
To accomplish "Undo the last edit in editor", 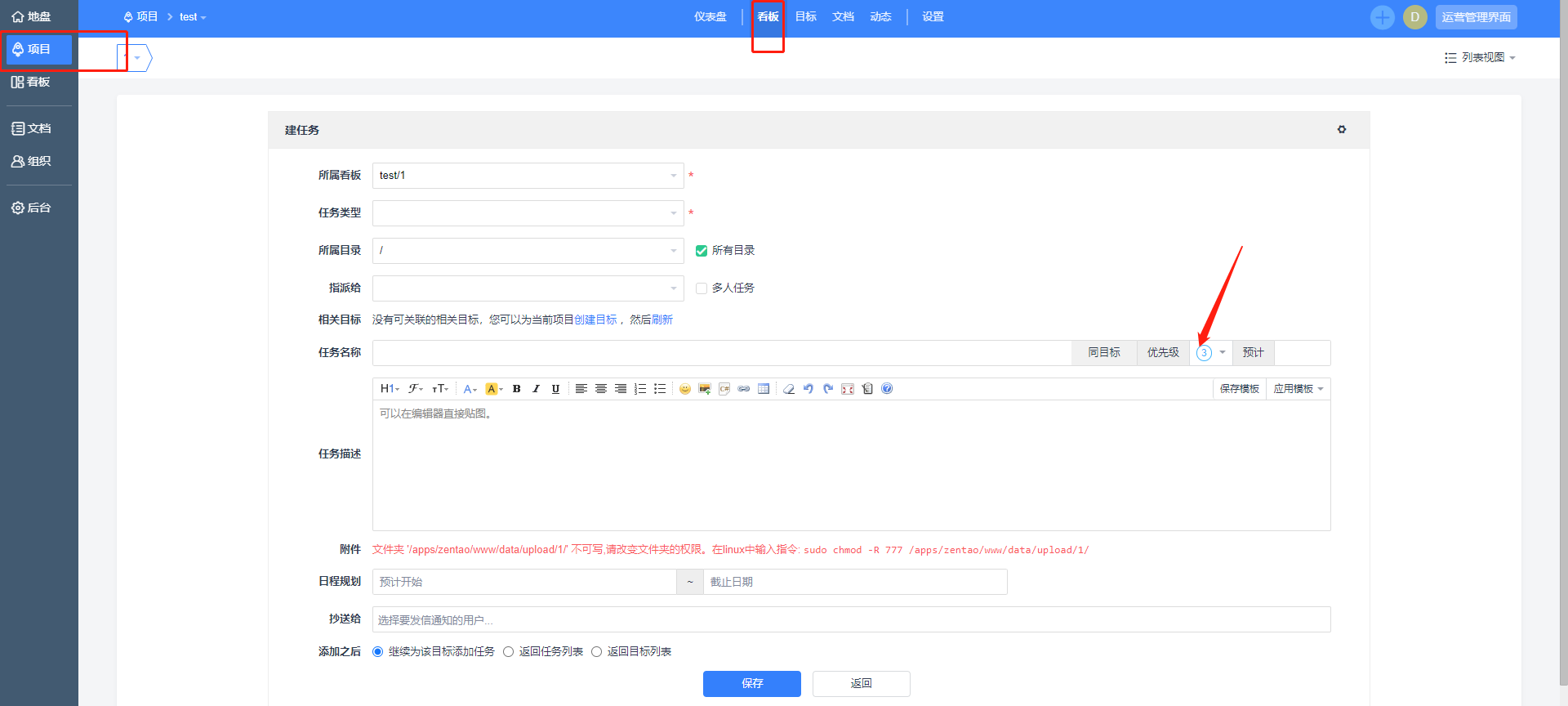I will pyautogui.click(x=808, y=389).
